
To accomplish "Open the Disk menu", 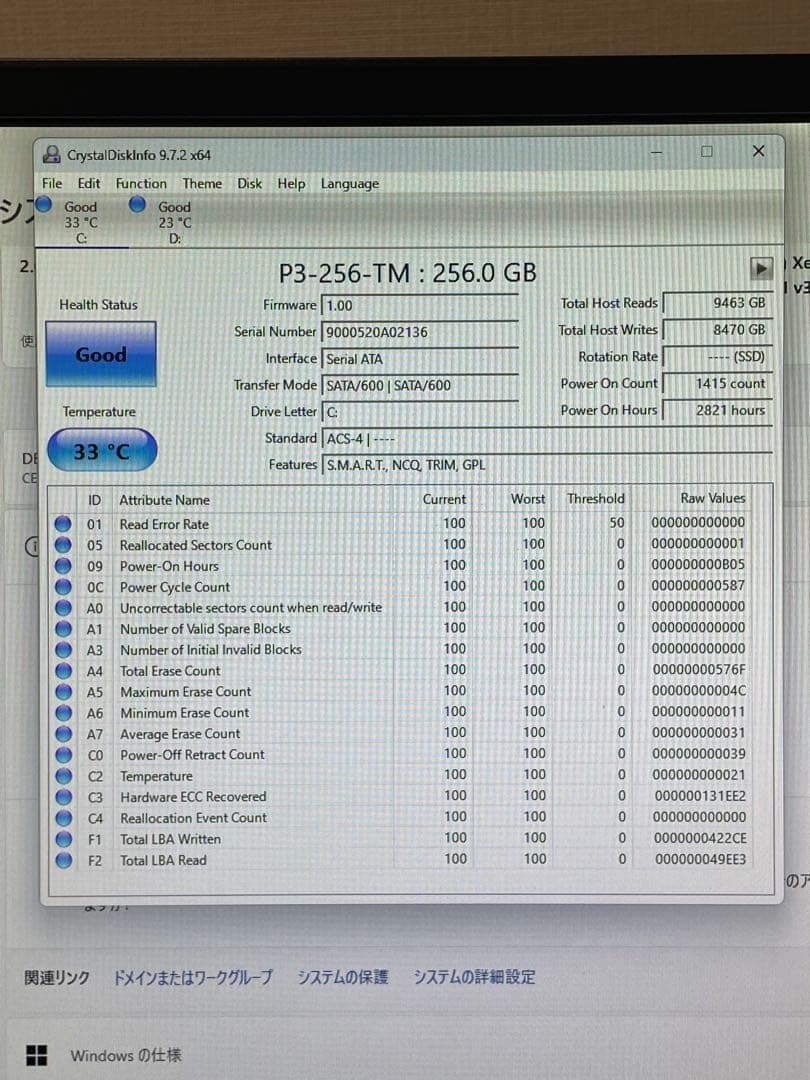I will pyautogui.click(x=249, y=183).
